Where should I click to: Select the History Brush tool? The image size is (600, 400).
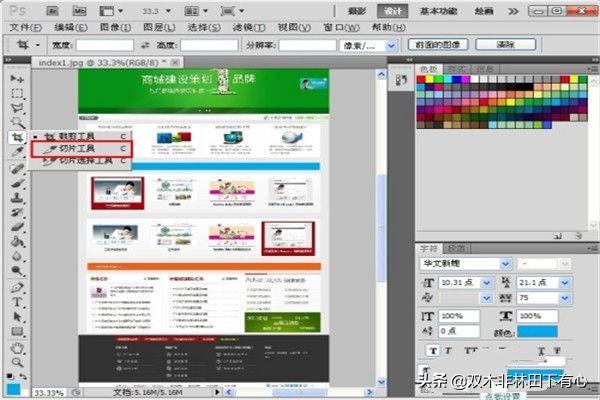click(17, 212)
